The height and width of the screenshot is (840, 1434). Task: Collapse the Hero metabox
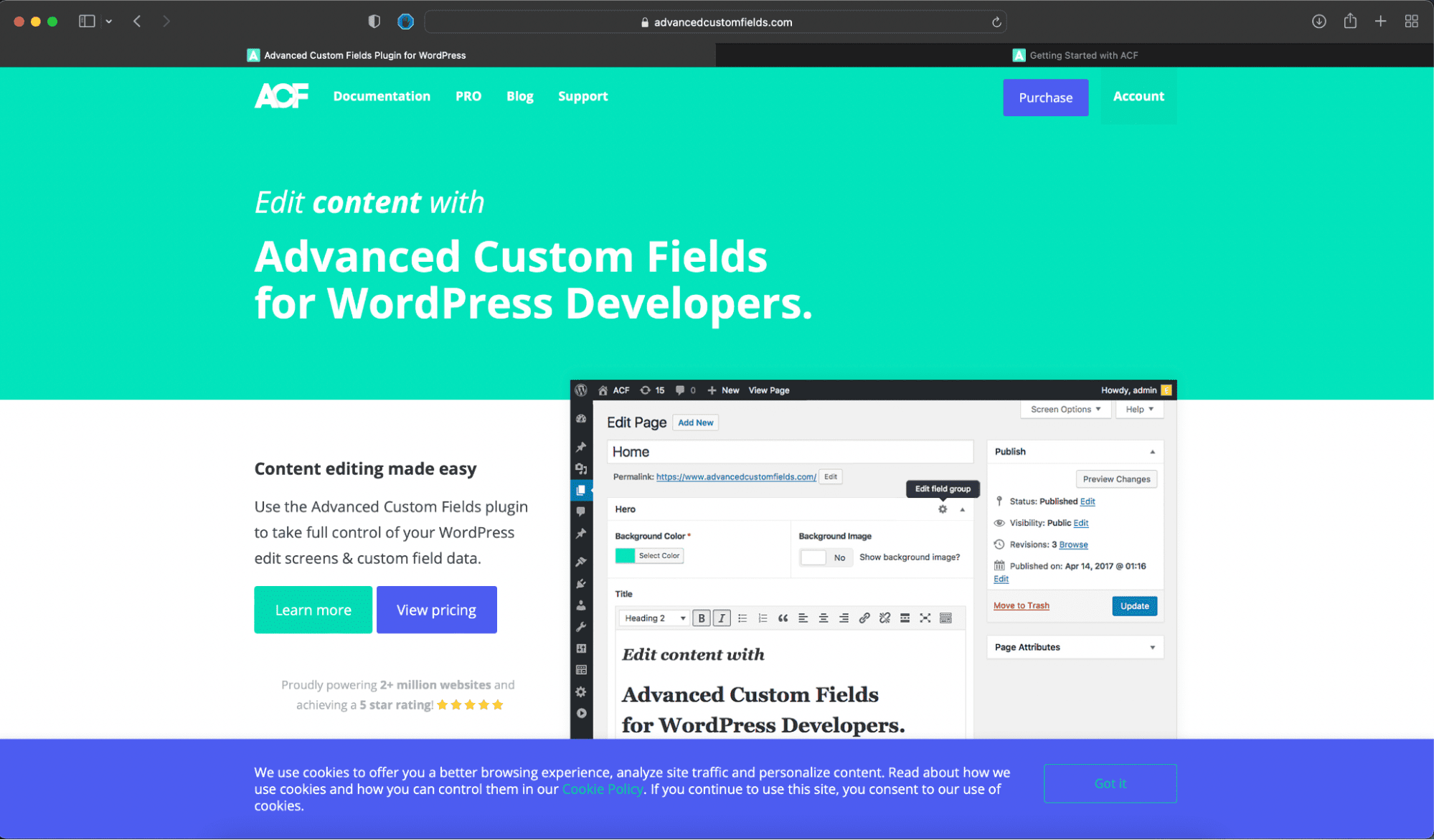coord(962,509)
